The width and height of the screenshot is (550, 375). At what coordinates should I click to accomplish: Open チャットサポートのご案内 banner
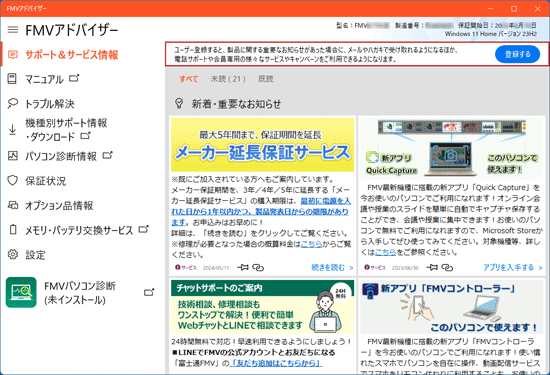click(x=262, y=307)
